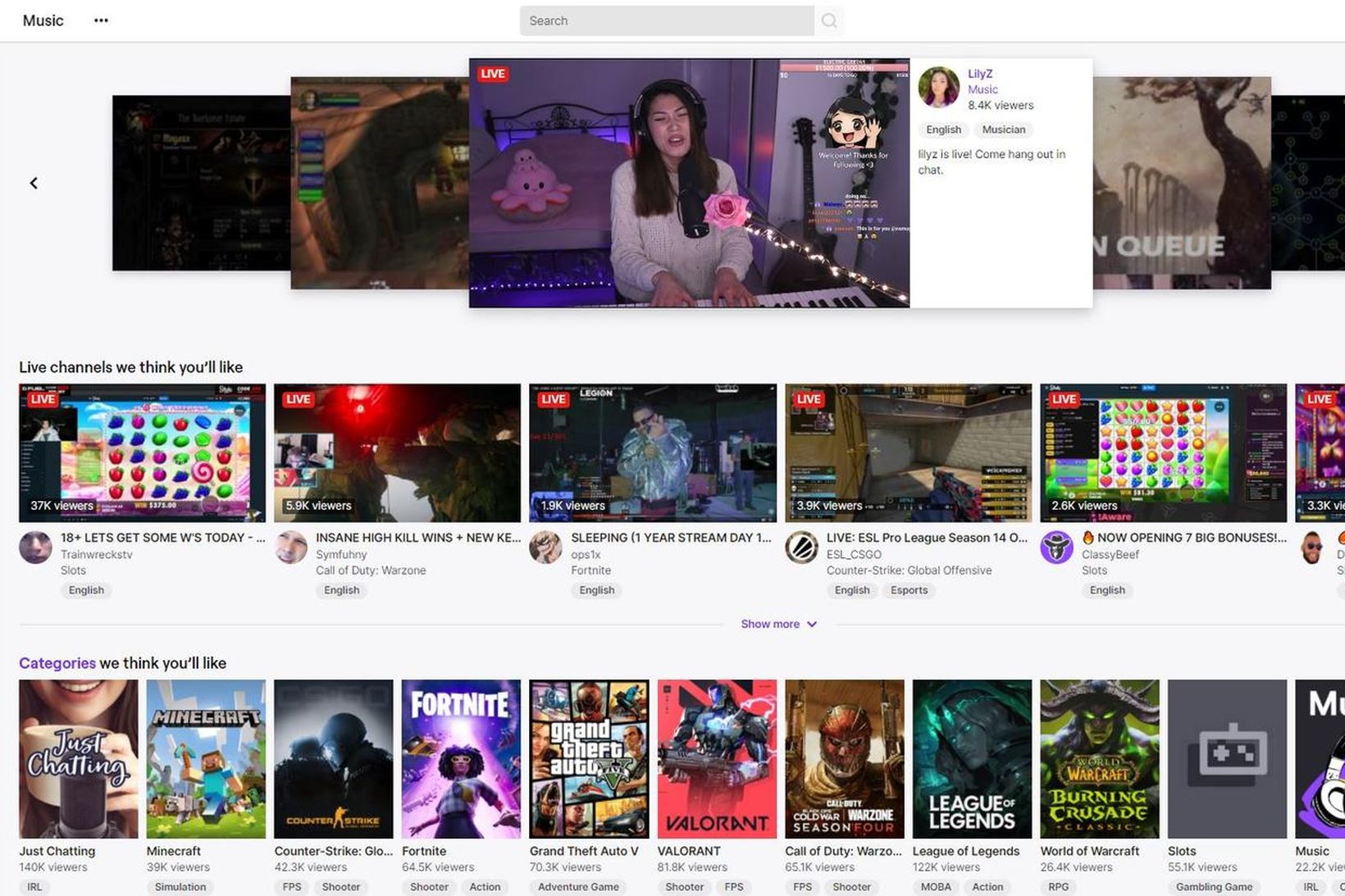Open ClassyBeef channel avatar
Image resolution: width=1345 pixels, height=896 pixels.
[1056, 547]
